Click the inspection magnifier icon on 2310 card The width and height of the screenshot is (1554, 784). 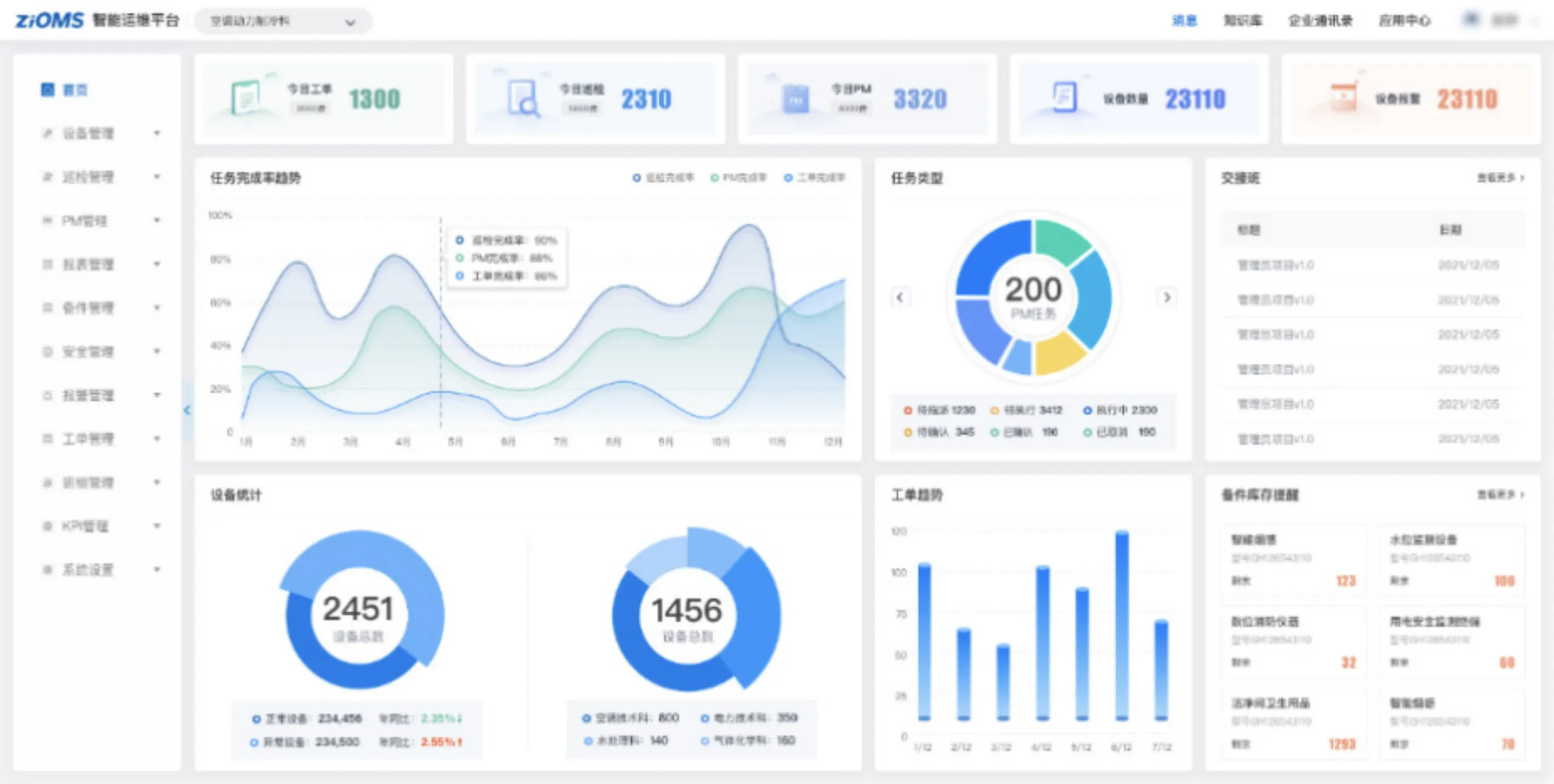[x=523, y=98]
